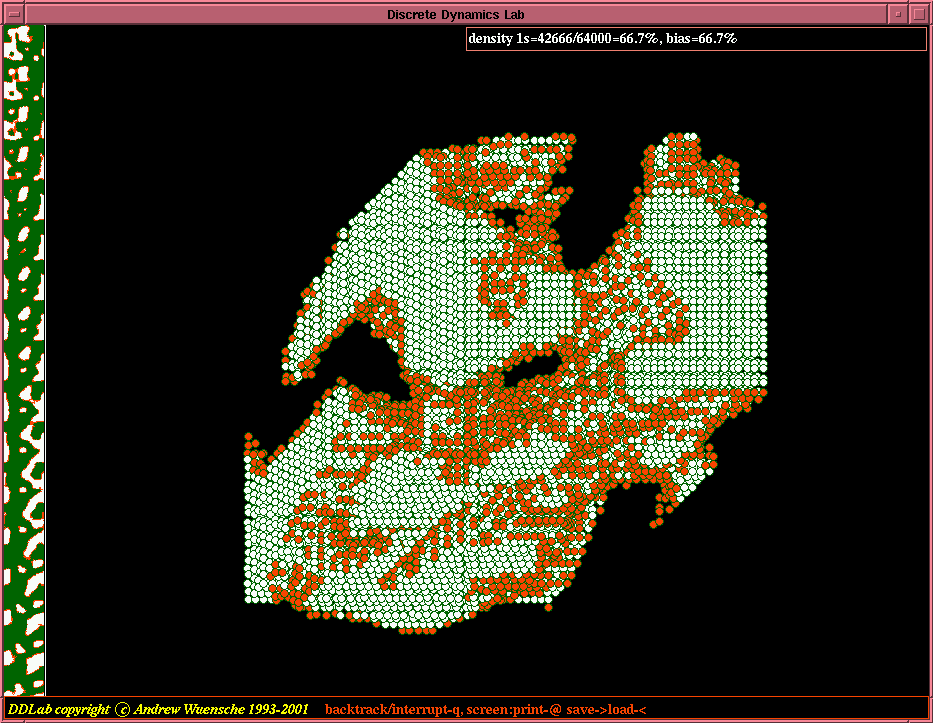Open the window menu button in title bar
Image resolution: width=933 pixels, height=723 pixels.
pos(14,14)
